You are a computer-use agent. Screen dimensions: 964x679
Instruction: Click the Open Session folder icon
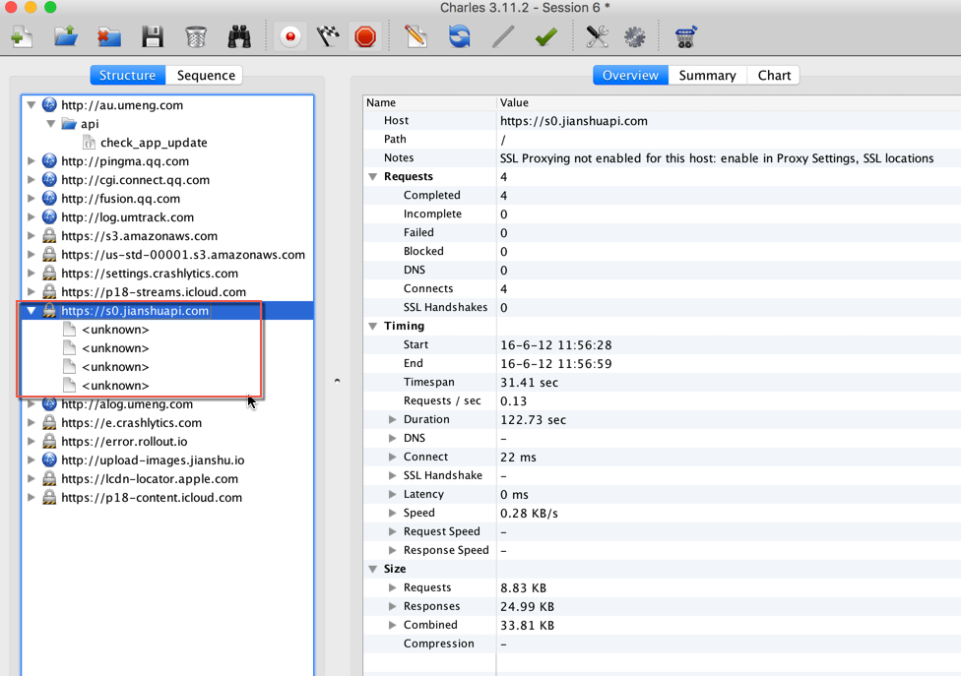pyautogui.click(x=66, y=37)
